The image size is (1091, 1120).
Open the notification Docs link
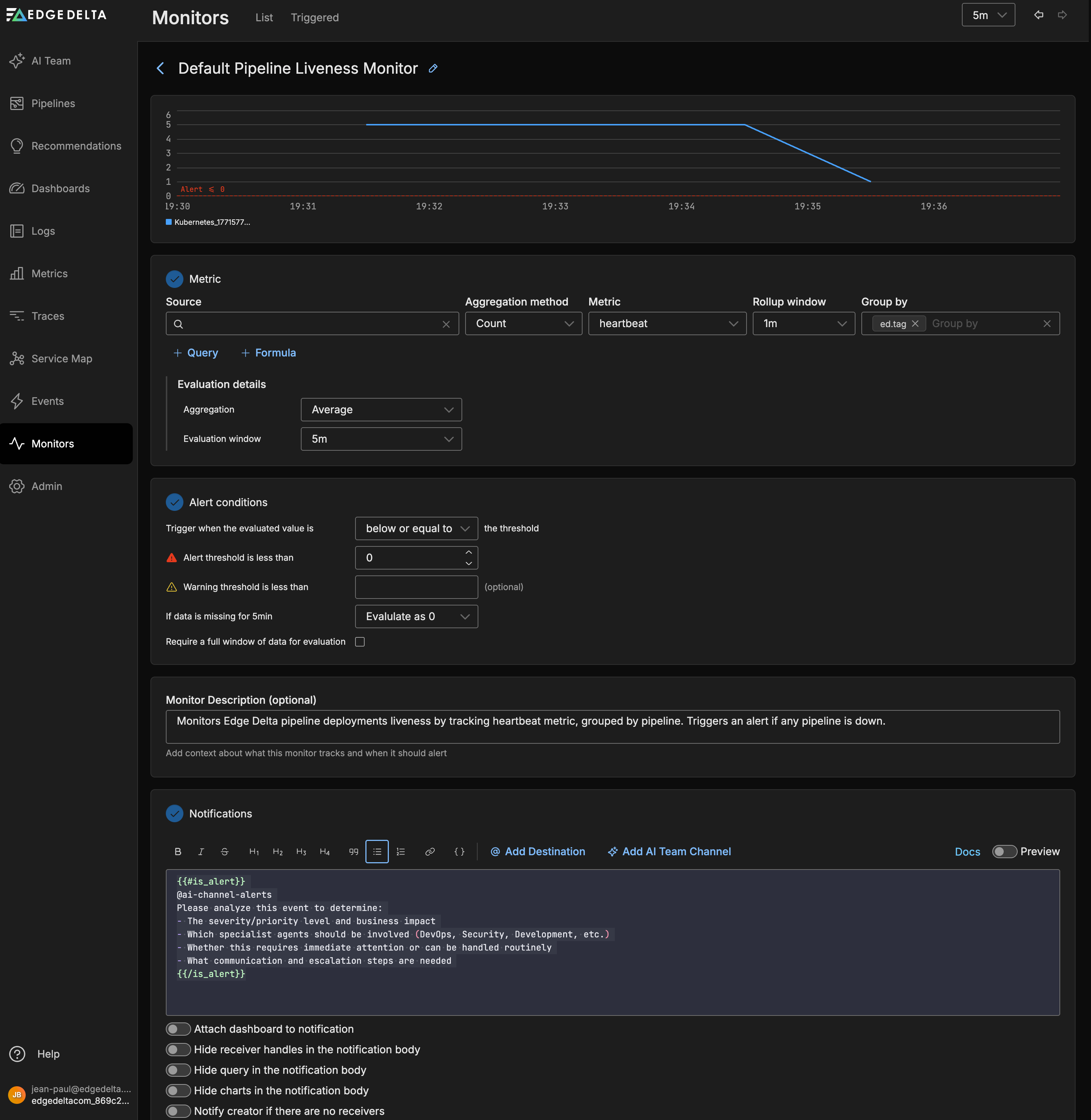click(967, 852)
